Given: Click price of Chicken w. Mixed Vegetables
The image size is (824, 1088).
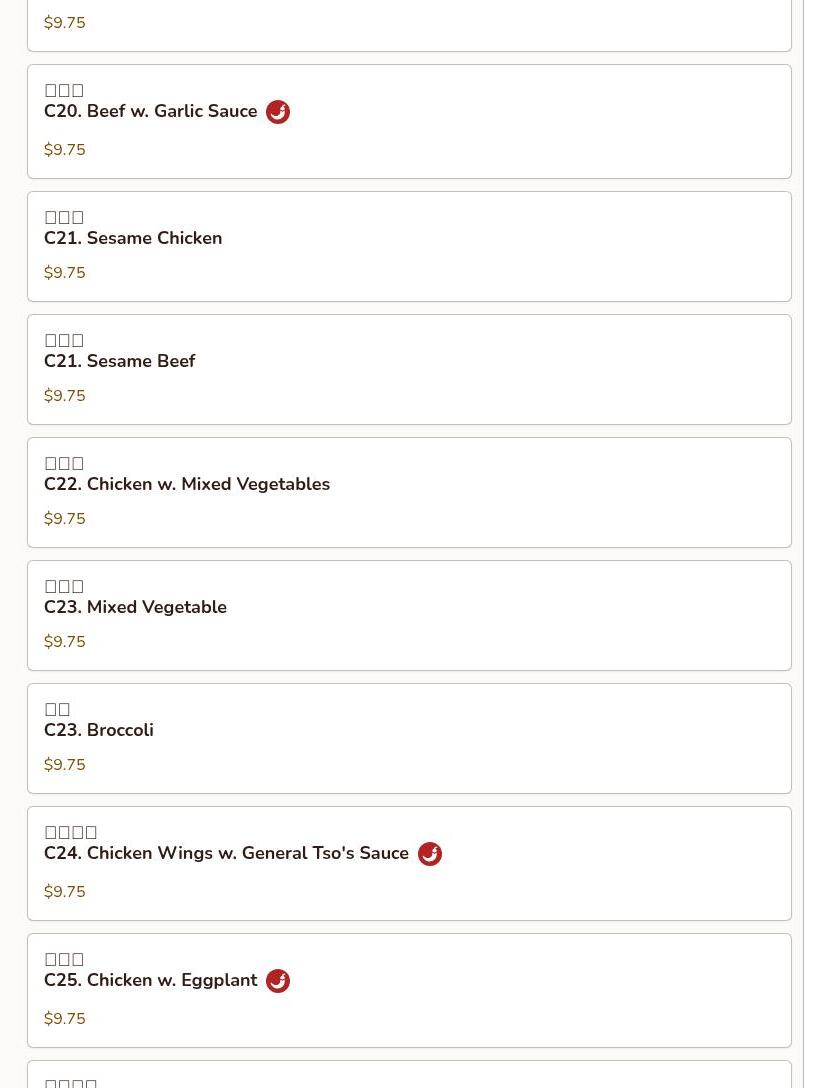Looking at the screenshot, I should click(x=65, y=518).
